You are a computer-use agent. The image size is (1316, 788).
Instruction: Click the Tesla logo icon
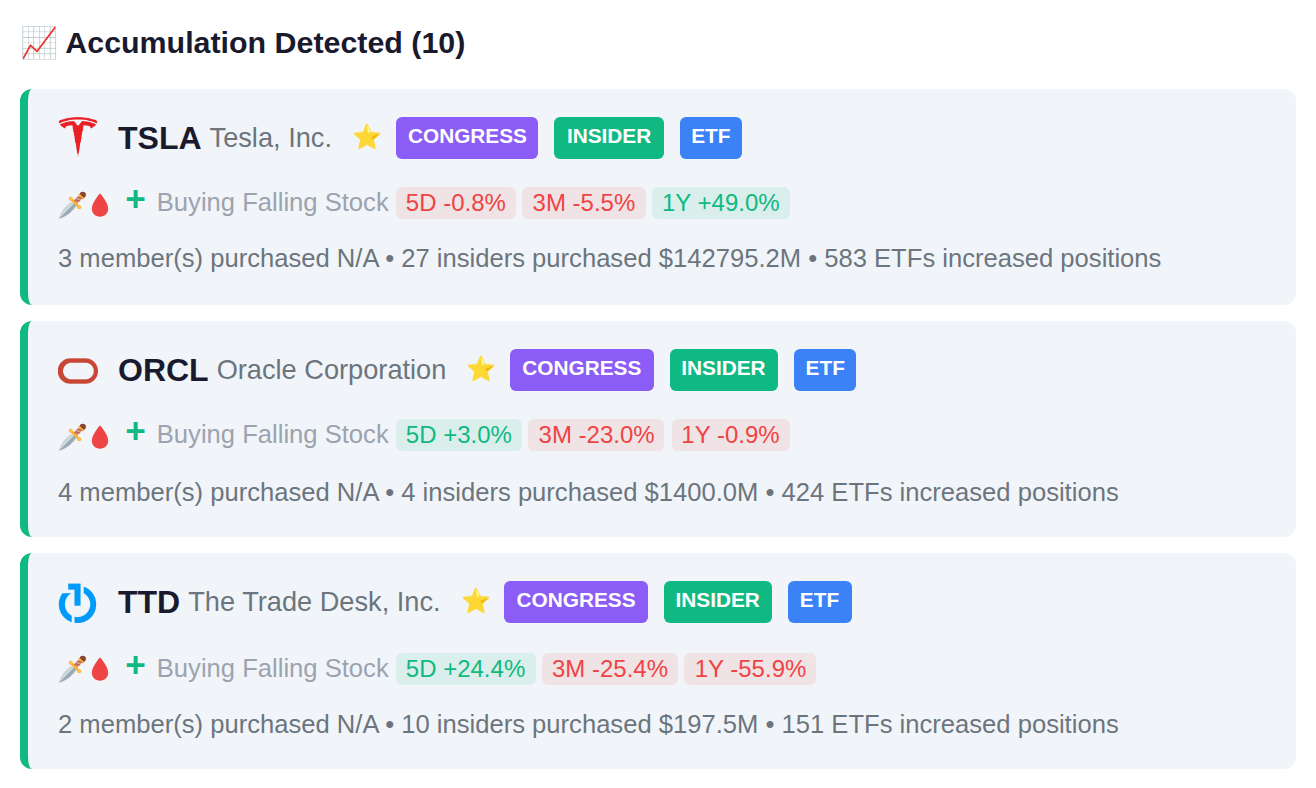click(x=77, y=137)
